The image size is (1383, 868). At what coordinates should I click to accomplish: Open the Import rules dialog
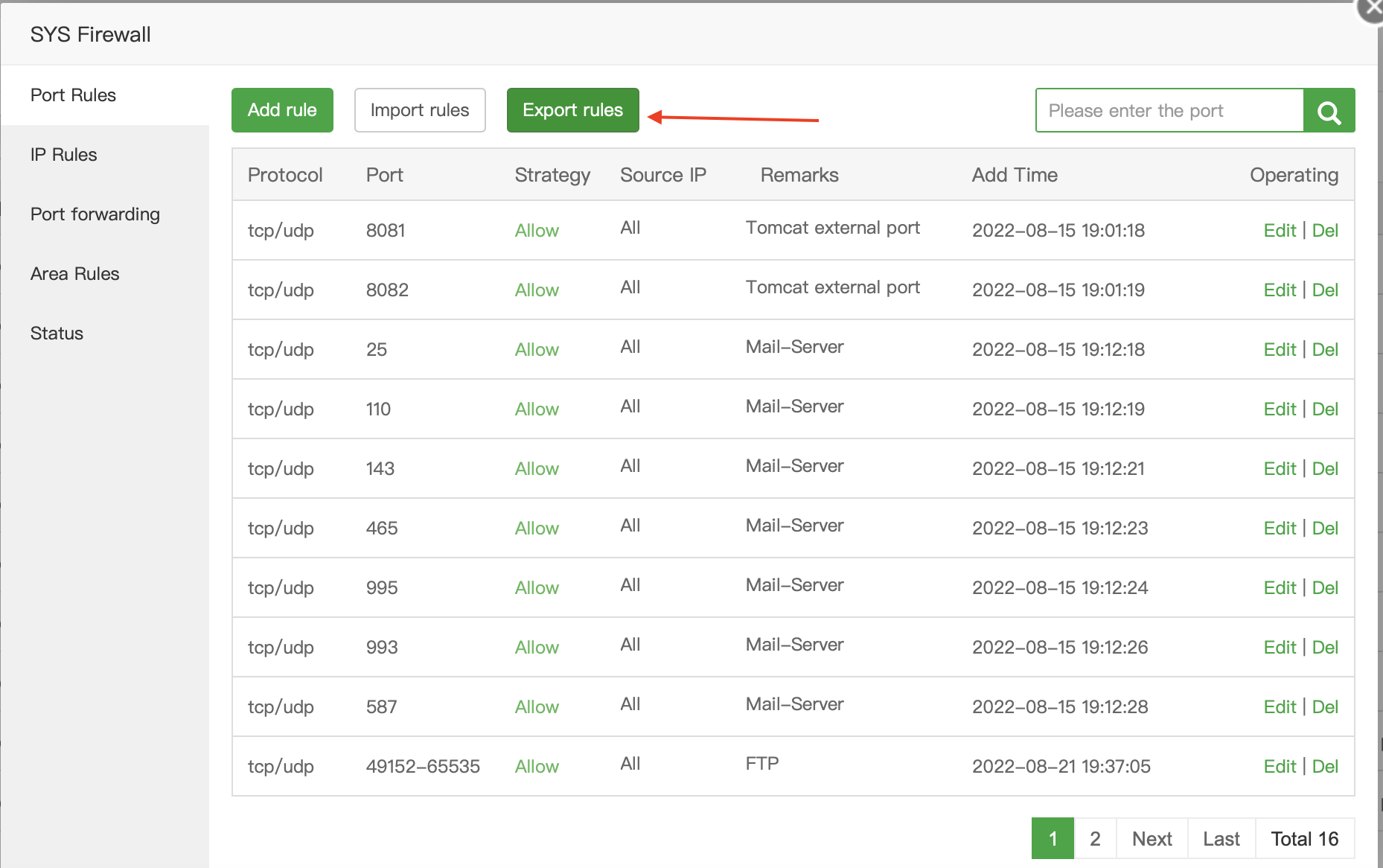420,110
